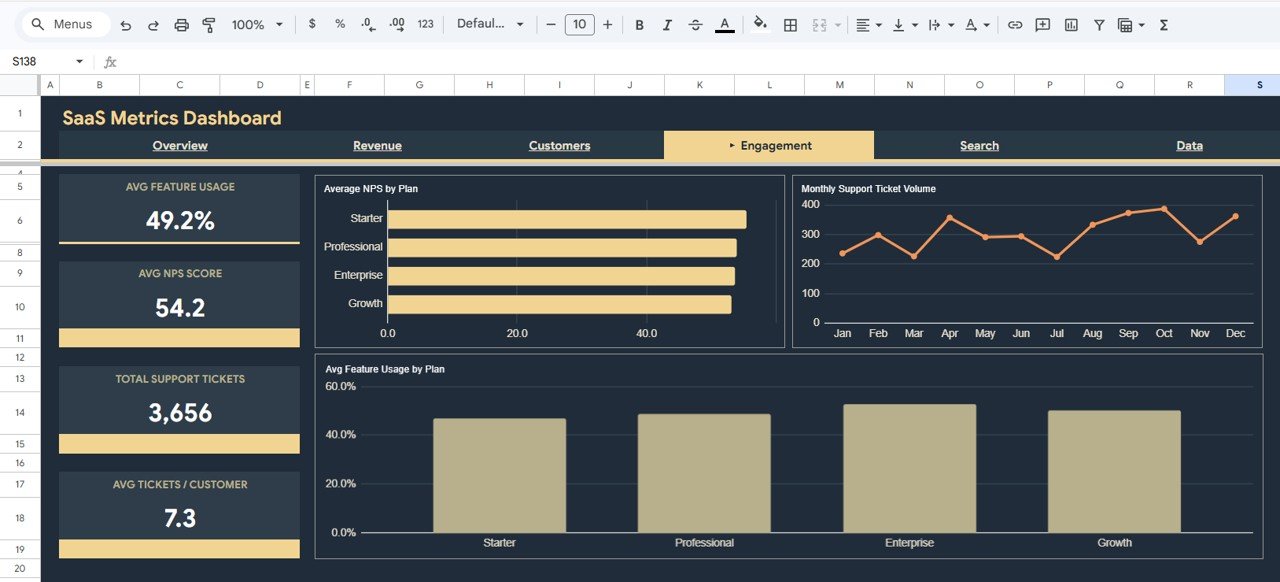
Task: Apply currency format with the dollar icon
Action: pyautogui.click(x=311, y=24)
